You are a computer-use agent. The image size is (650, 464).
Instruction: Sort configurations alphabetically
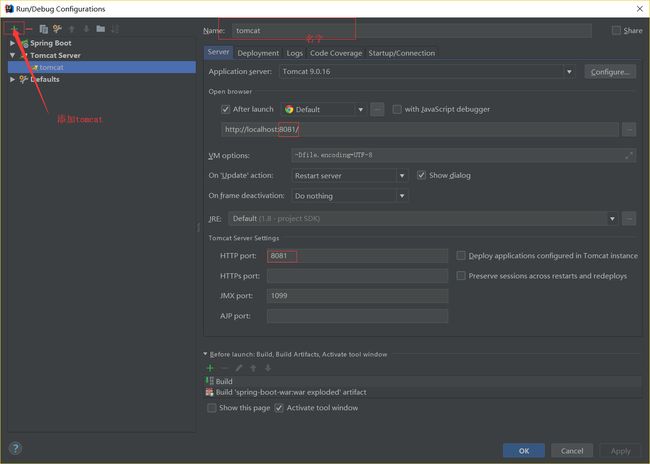click(x=115, y=29)
